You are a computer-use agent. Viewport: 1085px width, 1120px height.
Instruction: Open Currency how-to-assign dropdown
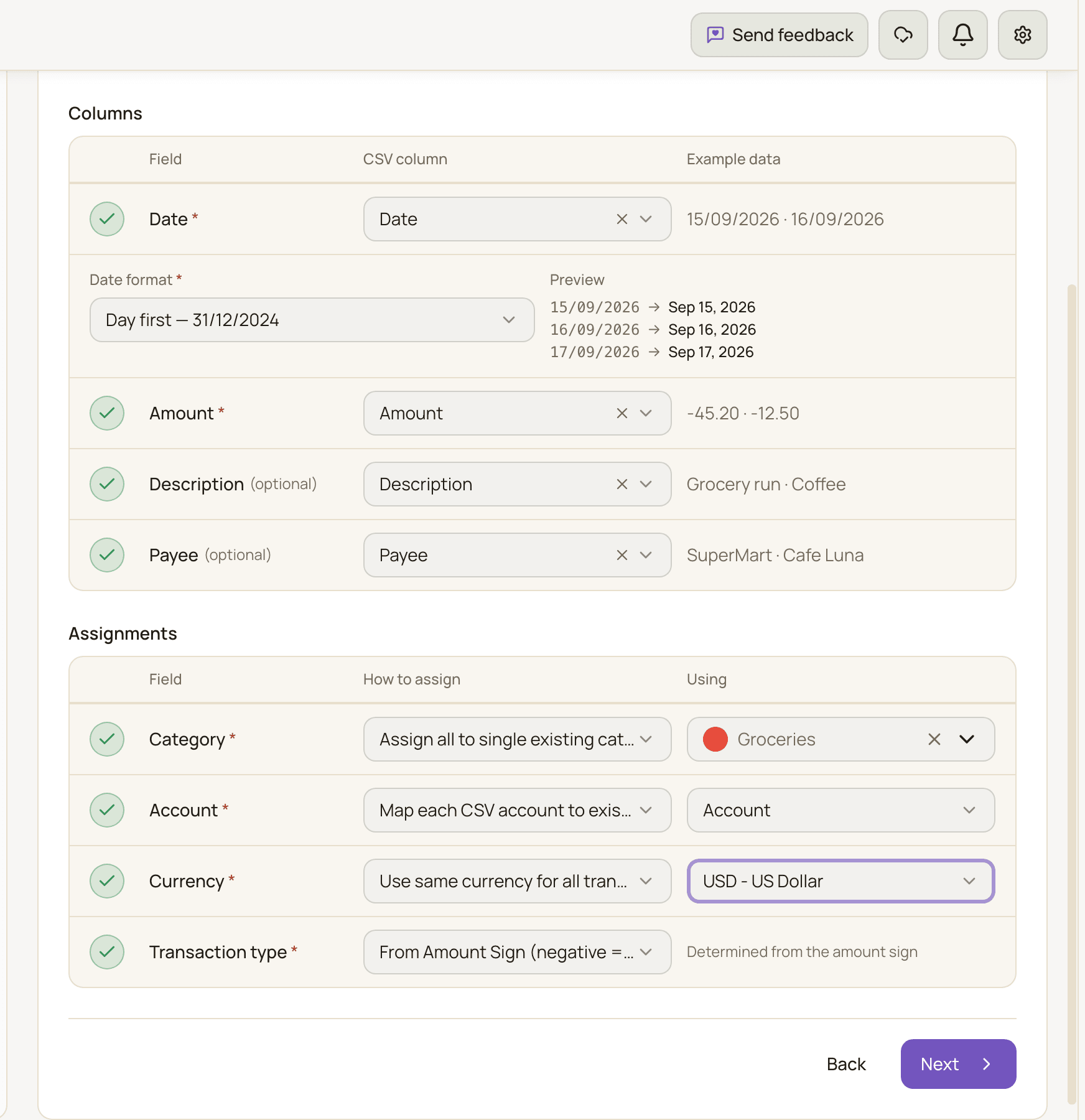click(x=518, y=881)
